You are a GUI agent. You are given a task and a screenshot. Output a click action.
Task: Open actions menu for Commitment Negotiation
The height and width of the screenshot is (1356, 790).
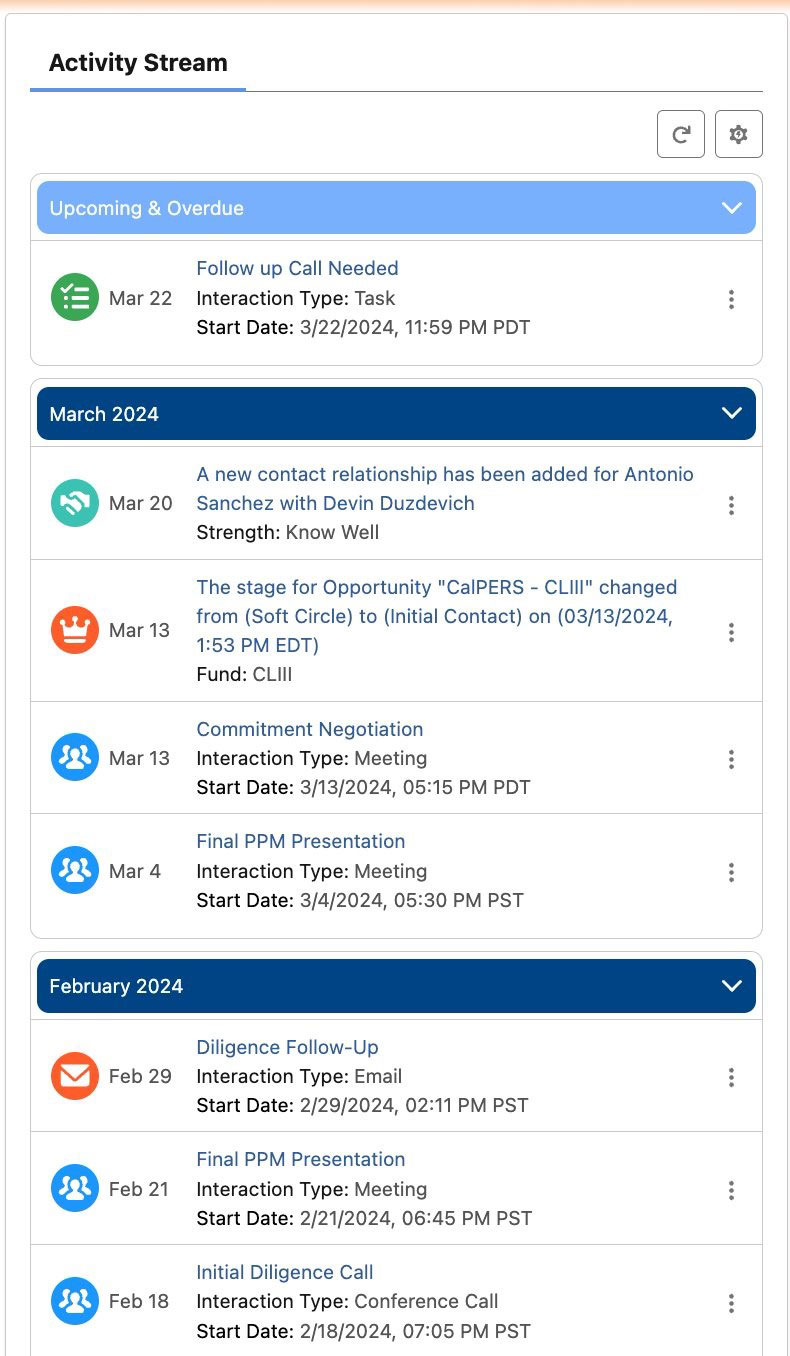732,759
